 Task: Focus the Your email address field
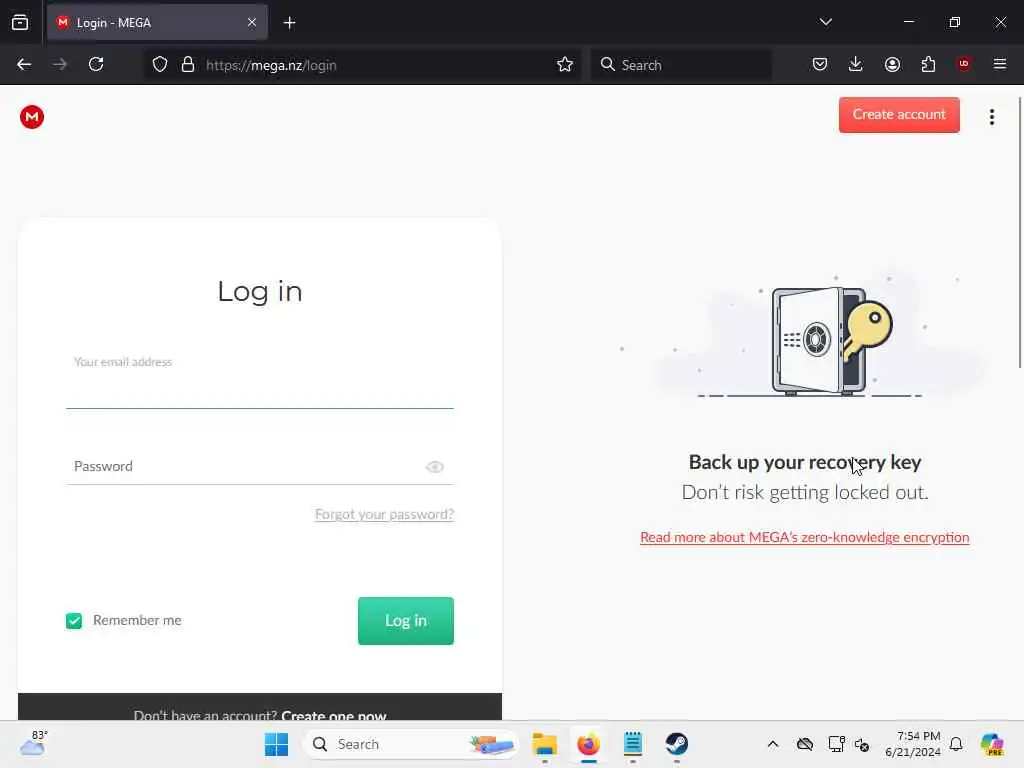pyautogui.click(x=259, y=381)
